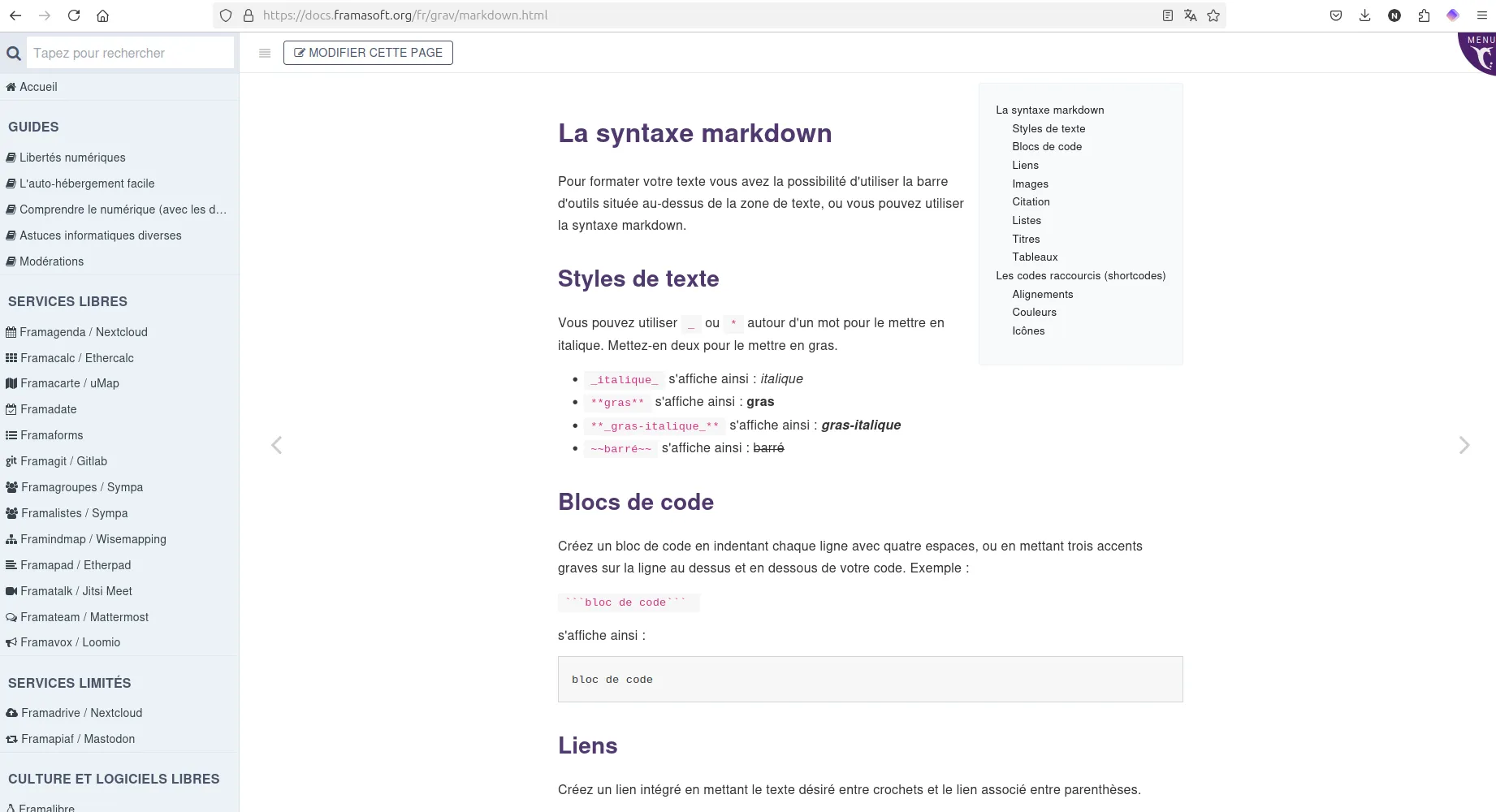
Task: Jump to Les codes raccourcis (shortcodes)
Action: [1080, 275]
